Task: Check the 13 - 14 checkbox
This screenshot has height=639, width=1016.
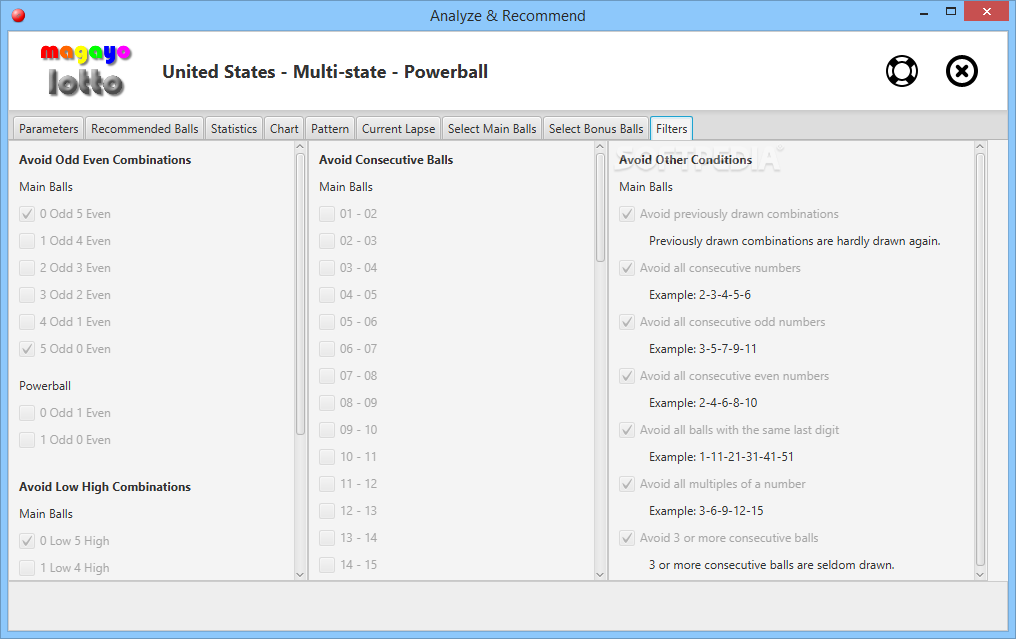Action: tap(327, 538)
